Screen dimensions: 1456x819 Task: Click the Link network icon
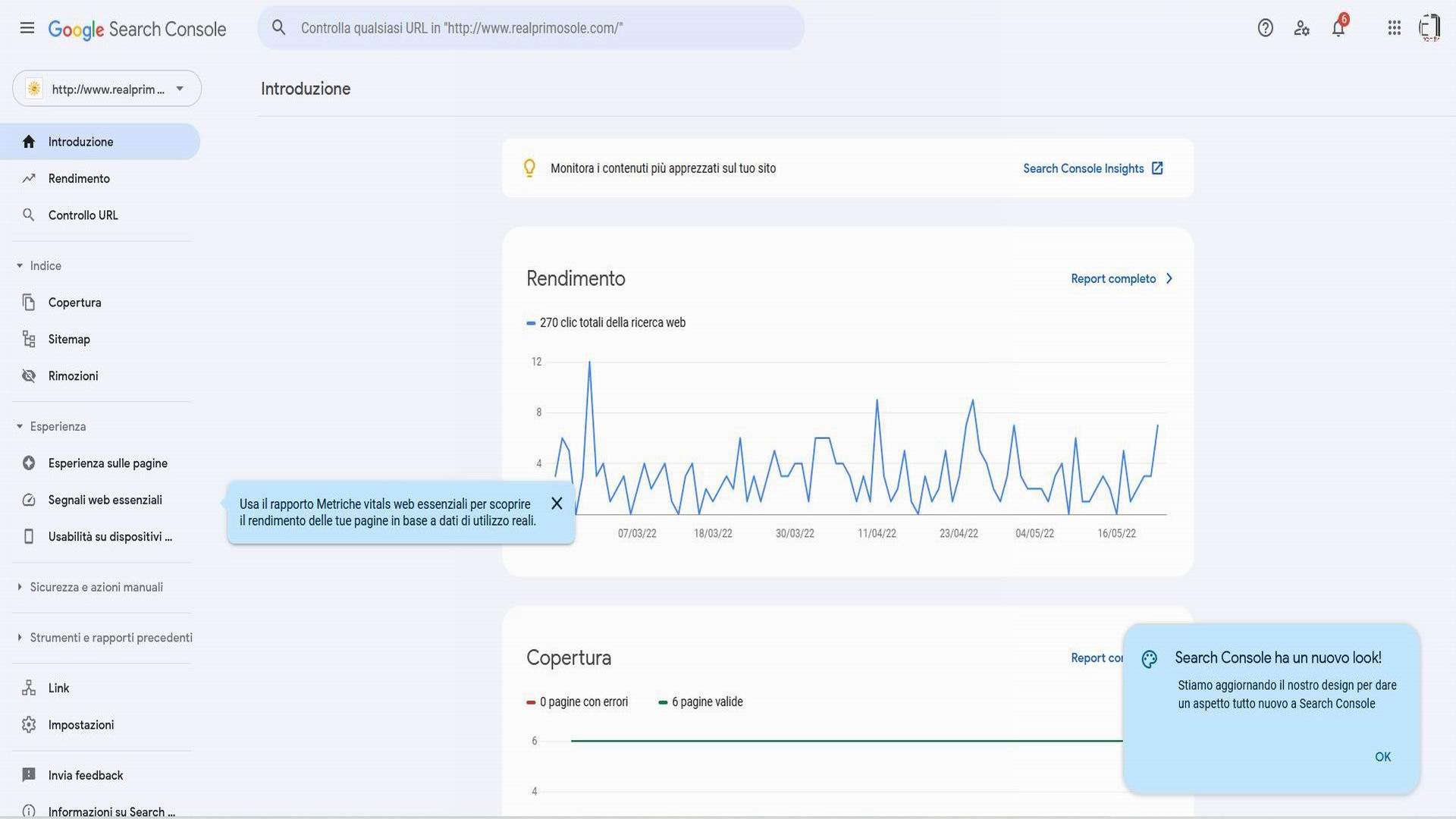[29, 688]
